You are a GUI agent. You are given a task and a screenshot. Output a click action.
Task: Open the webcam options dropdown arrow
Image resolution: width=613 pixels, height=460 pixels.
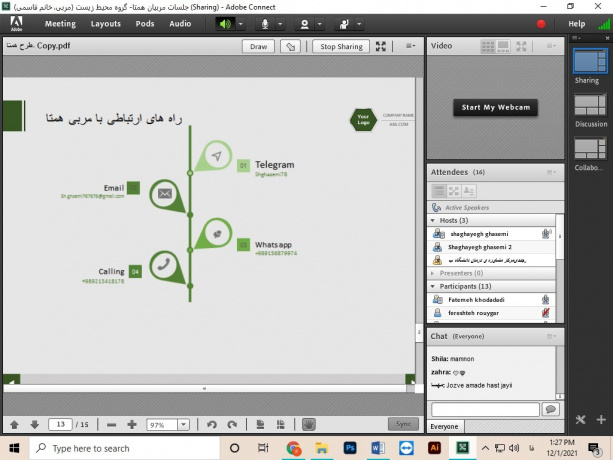coord(320,24)
